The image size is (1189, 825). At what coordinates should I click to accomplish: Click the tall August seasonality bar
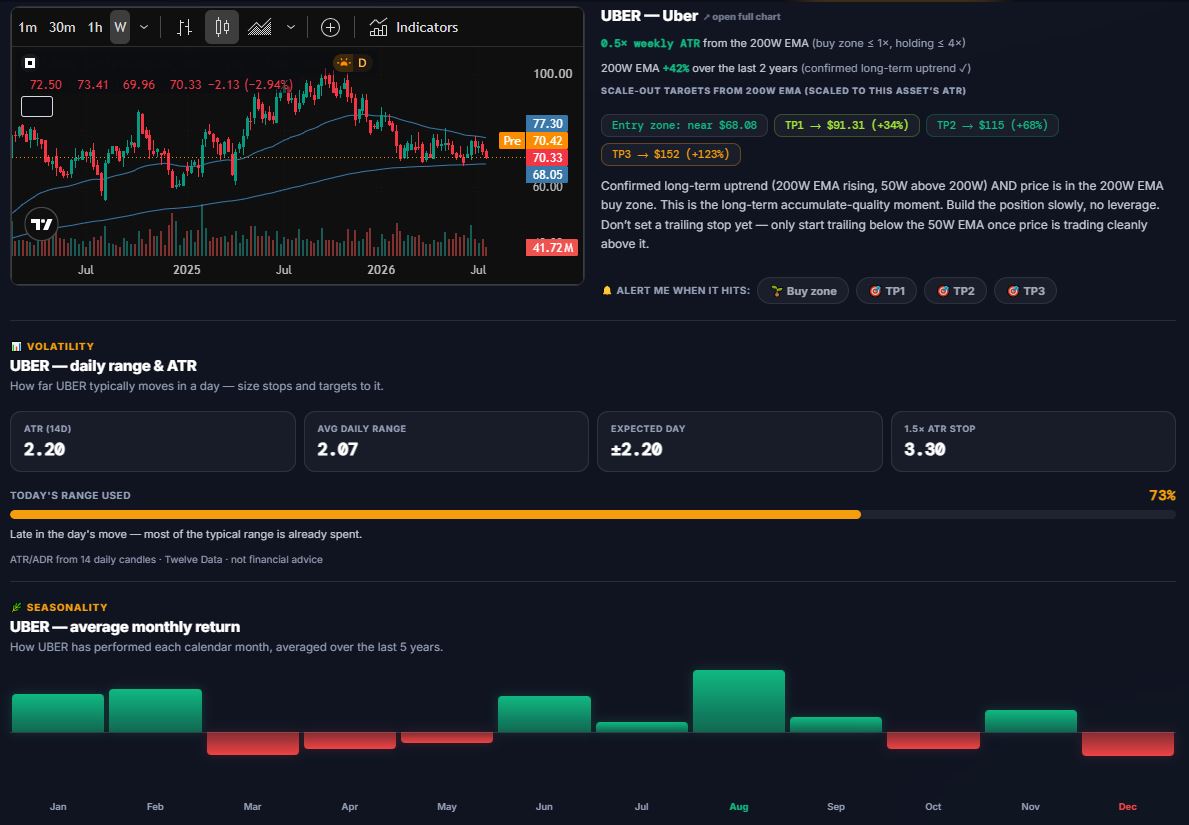tap(739, 701)
